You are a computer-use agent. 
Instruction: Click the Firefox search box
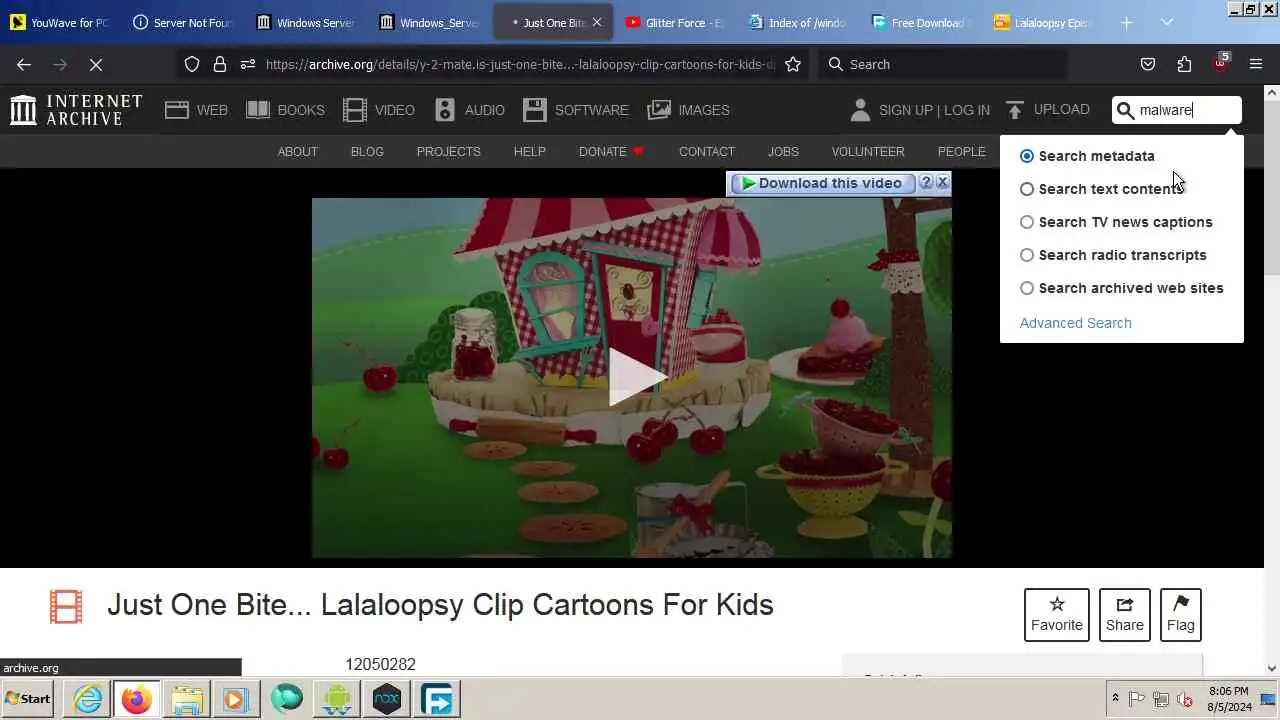click(x=942, y=64)
